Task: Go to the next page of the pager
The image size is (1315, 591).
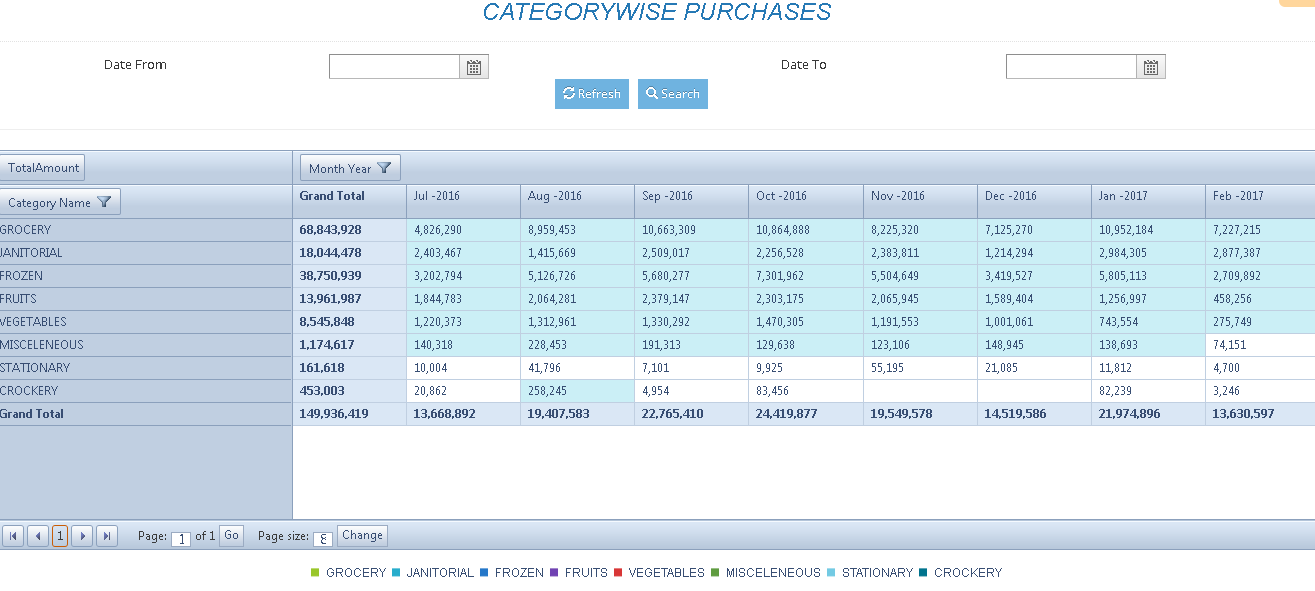Action: pyautogui.click(x=83, y=536)
